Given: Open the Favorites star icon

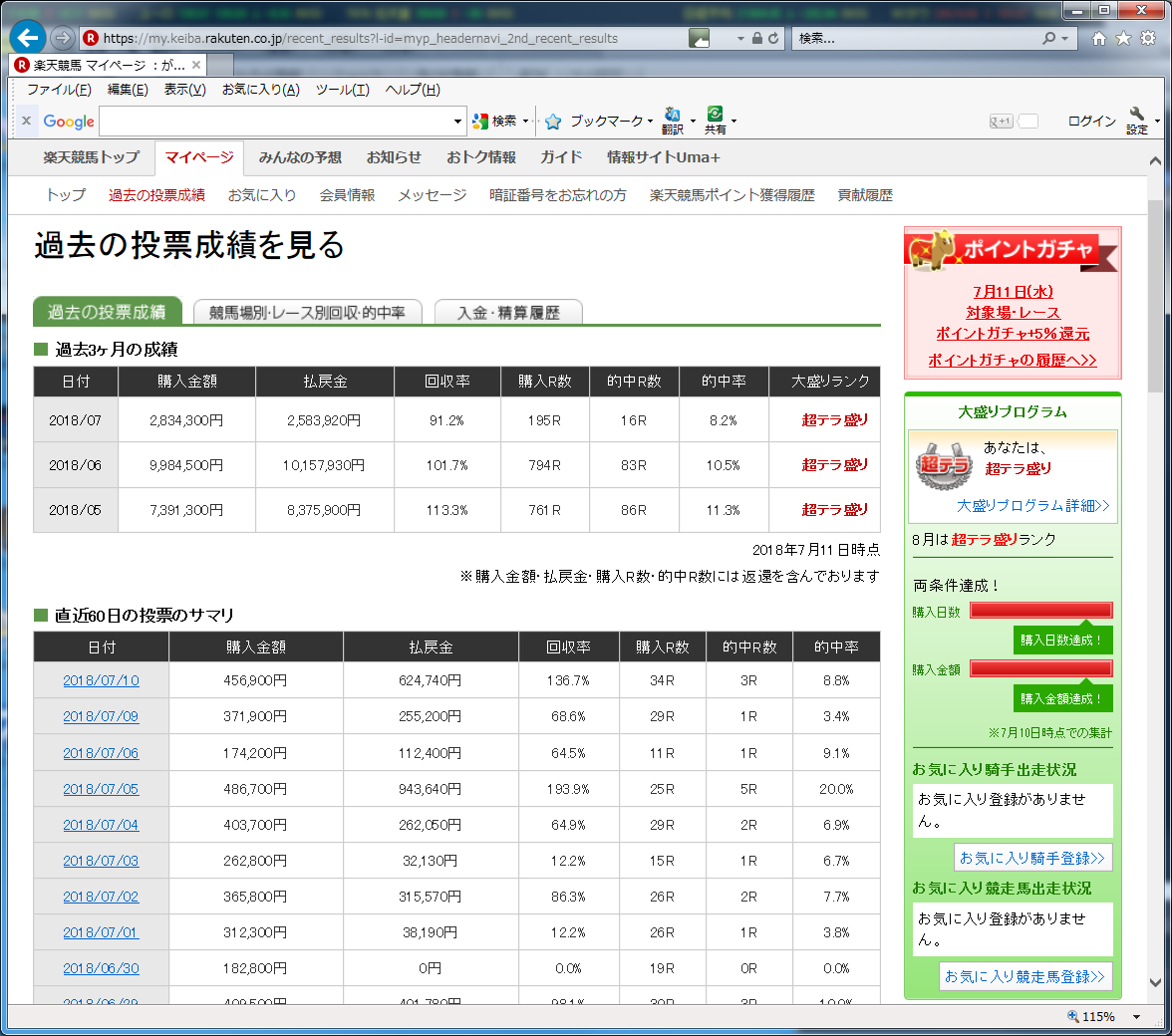Looking at the screenshot, I should click(x=1123, y=38).
